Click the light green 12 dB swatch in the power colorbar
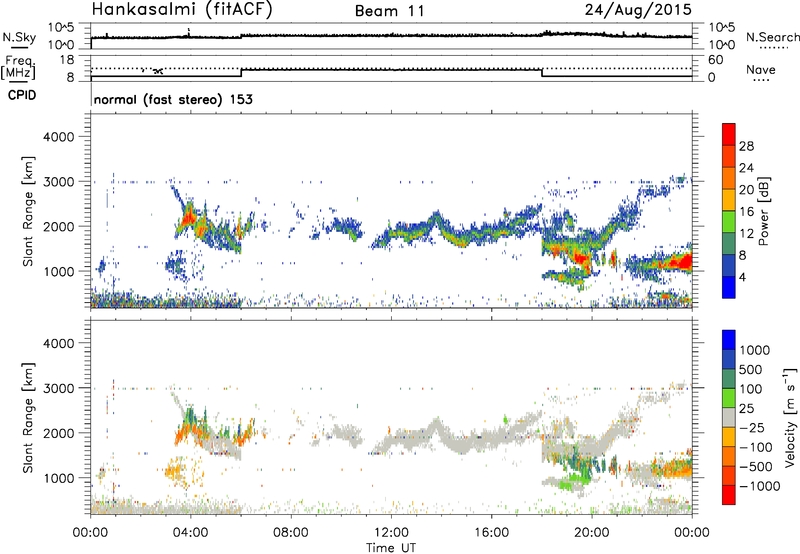This screenshot has height=554, width=800. (729, 222)
